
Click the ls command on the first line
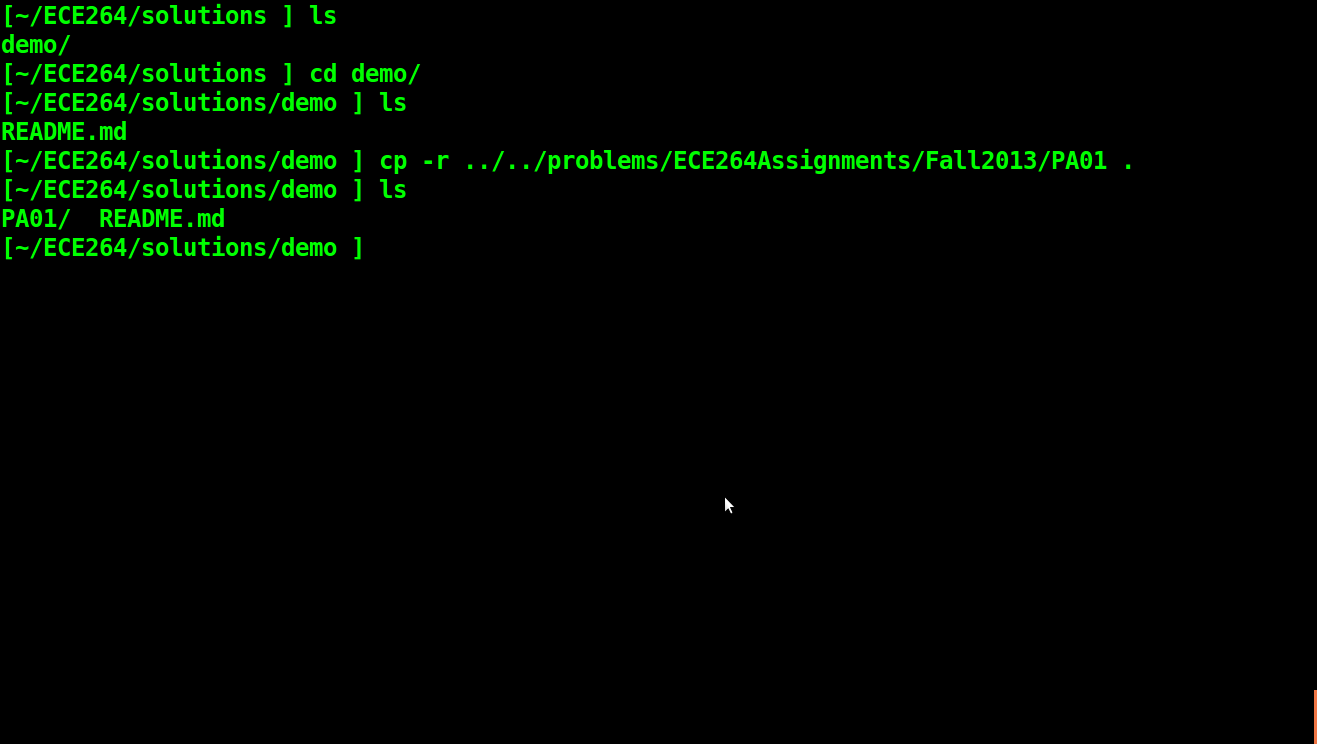(323, 16)
